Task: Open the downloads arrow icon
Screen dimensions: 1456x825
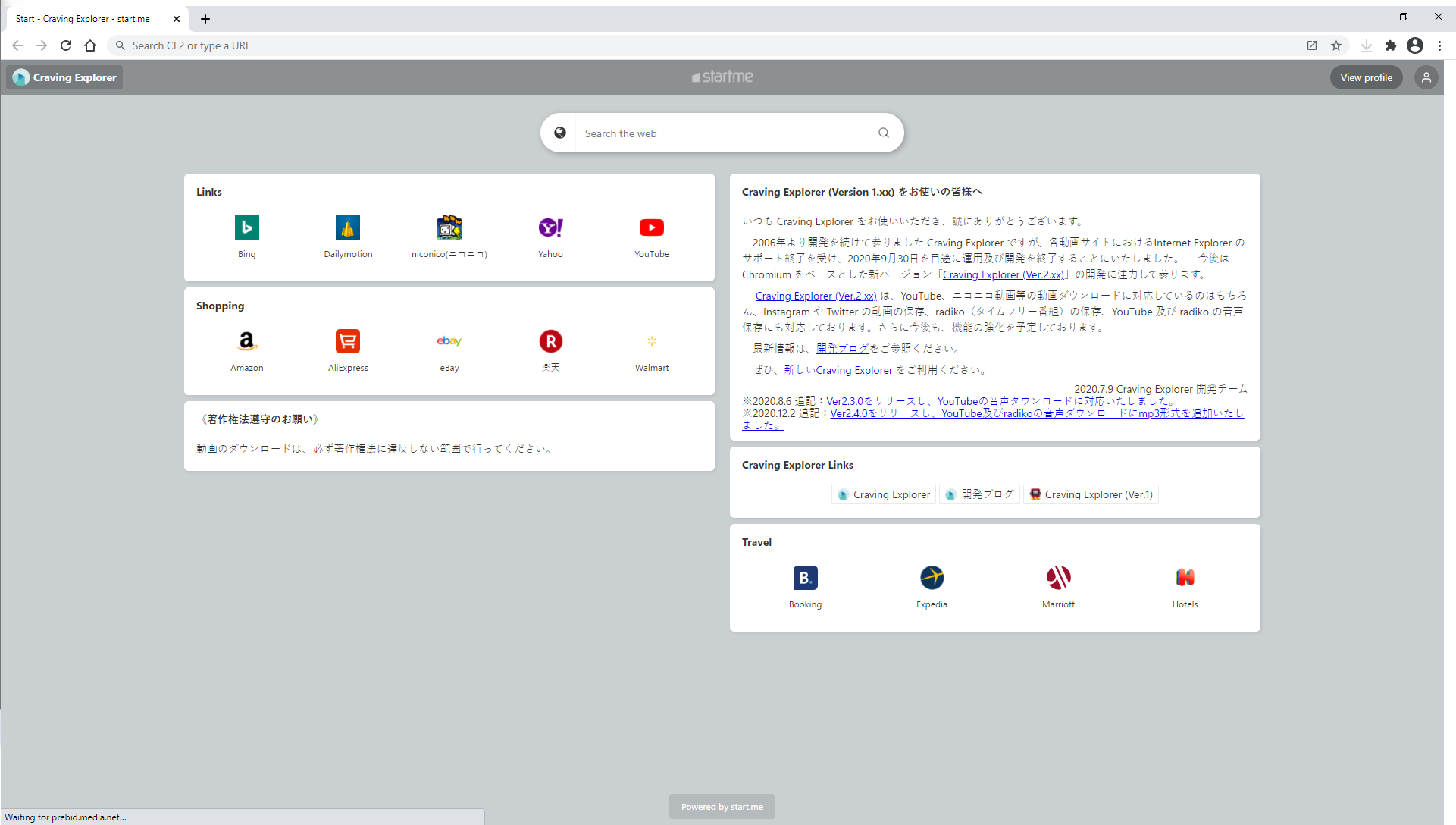Action: click(1367, 45)
